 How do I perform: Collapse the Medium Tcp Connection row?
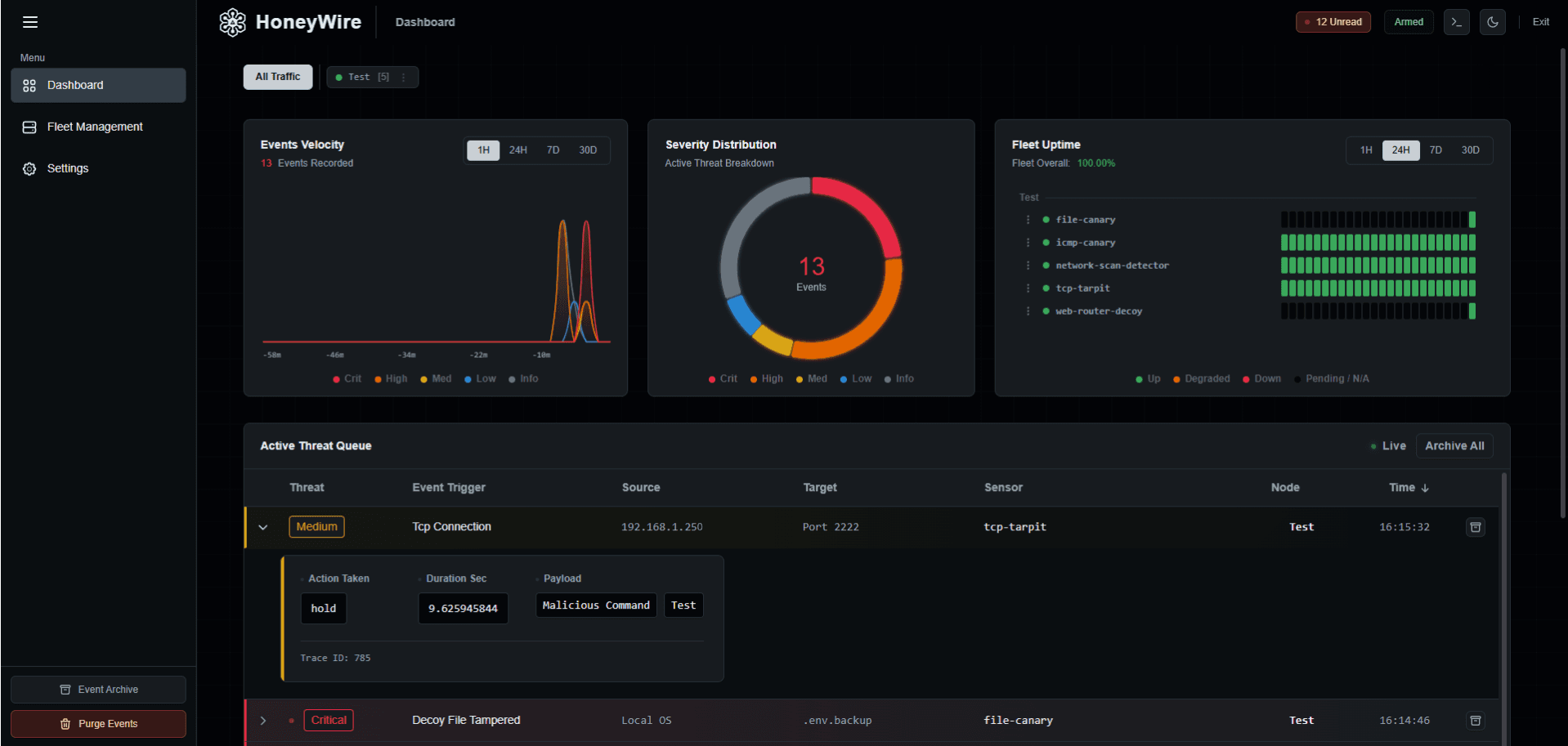click(x=263, y=527)
